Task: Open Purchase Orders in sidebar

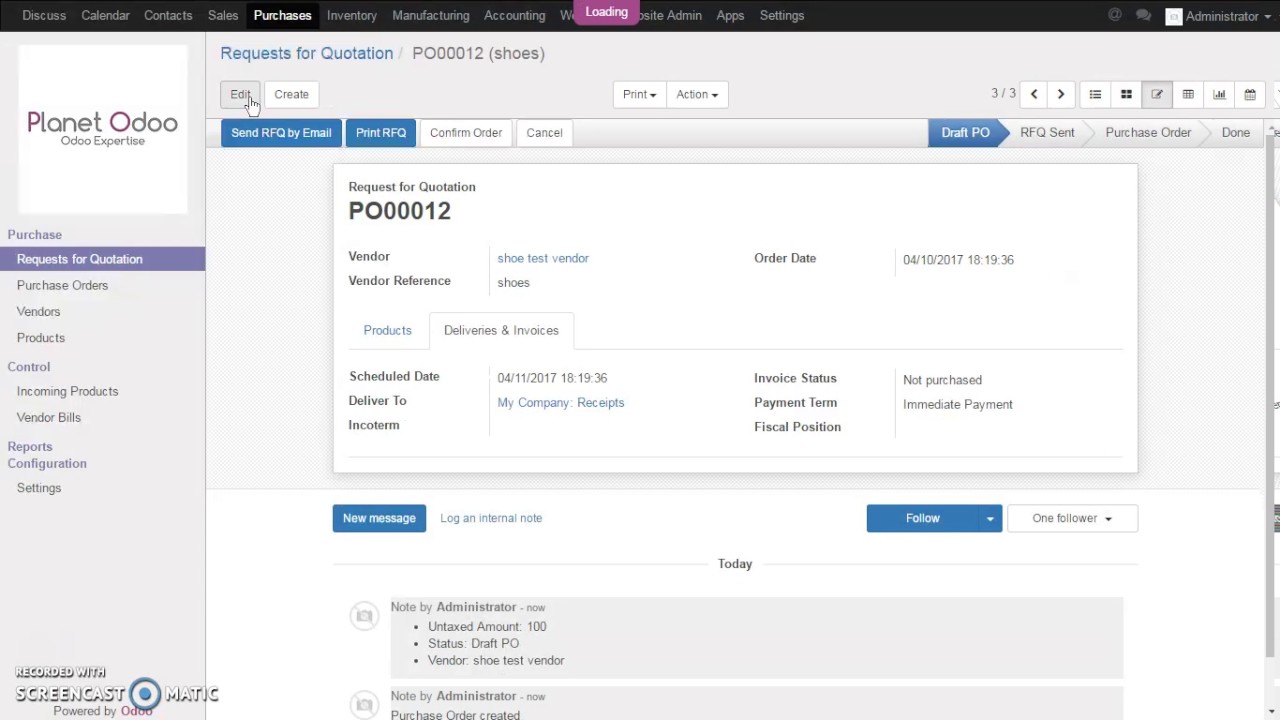Action: click(x=62, y=285)
